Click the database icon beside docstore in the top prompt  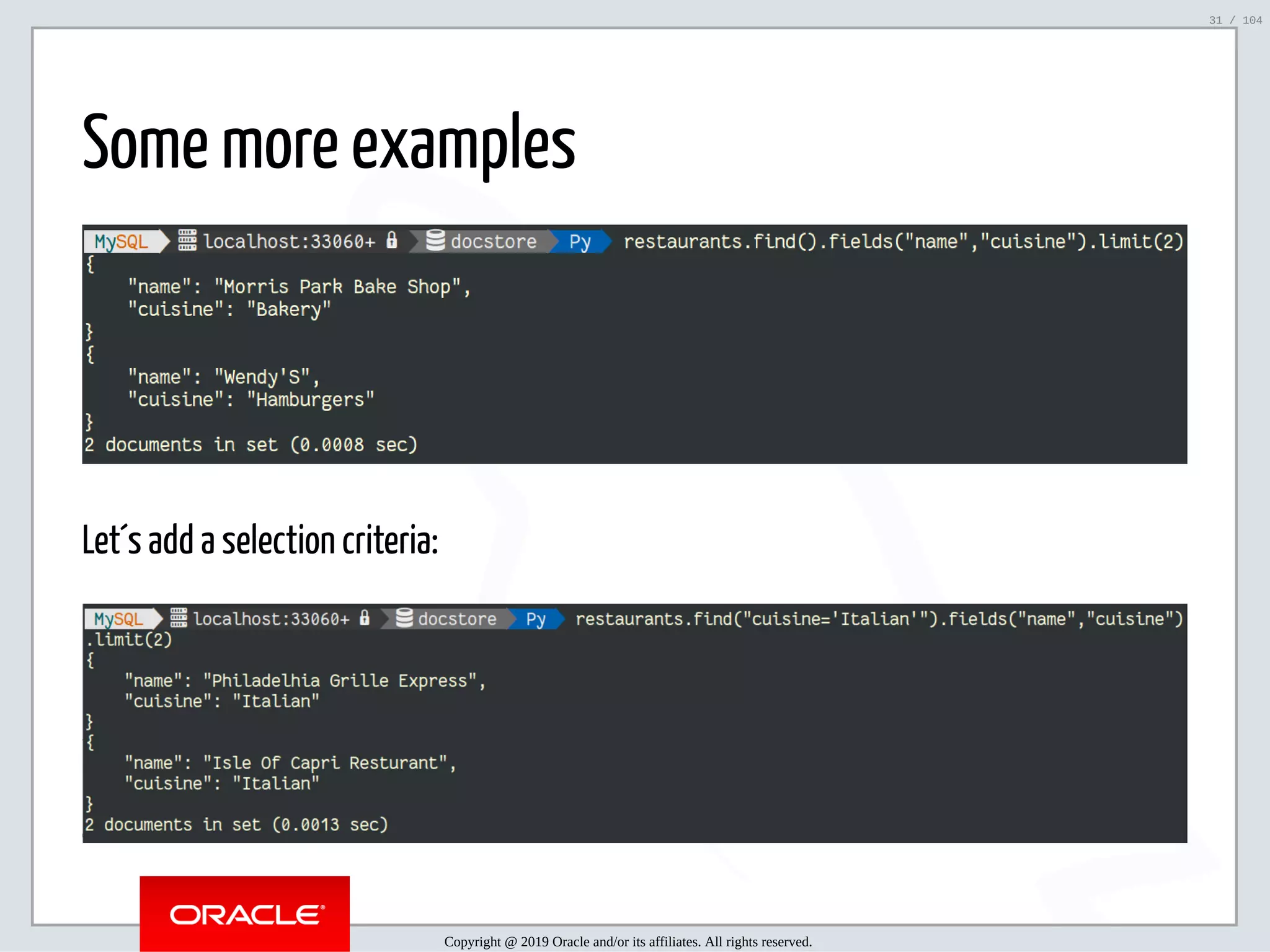(435, 240)
